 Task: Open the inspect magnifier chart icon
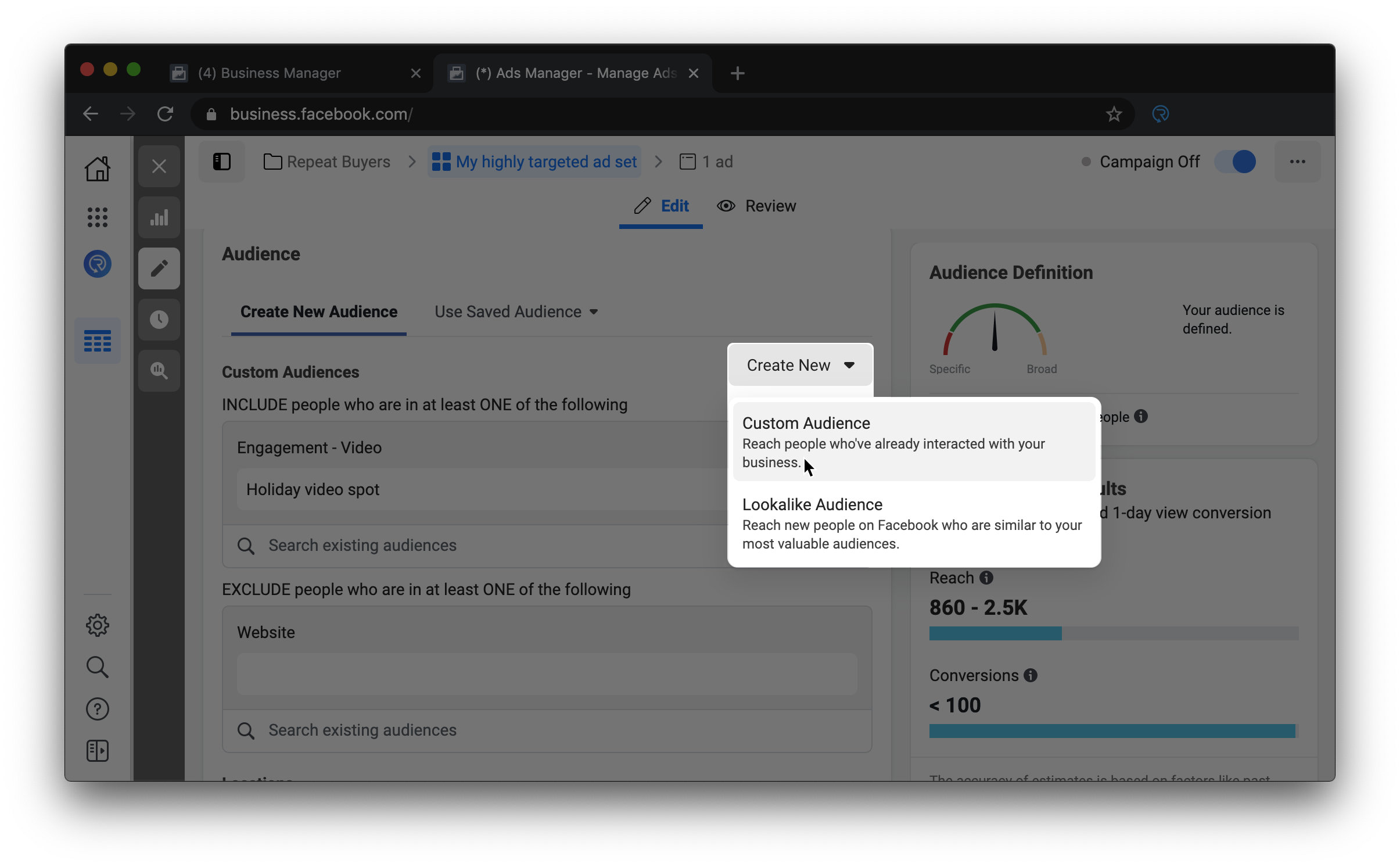point(159,371)
